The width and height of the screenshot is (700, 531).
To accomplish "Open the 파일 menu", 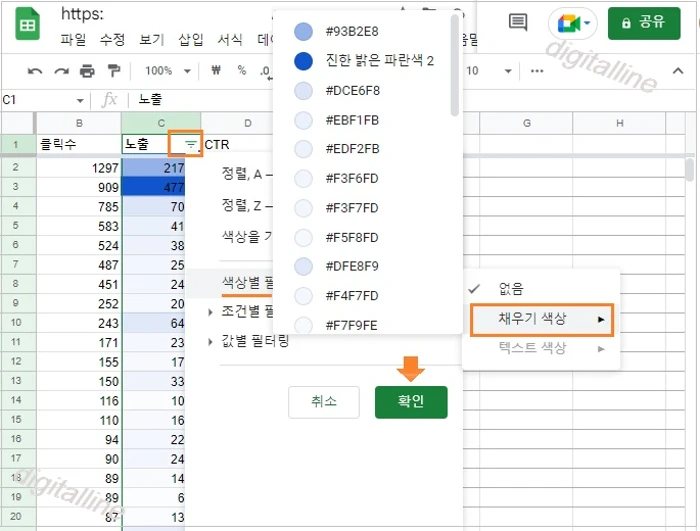I will pos(73,40).
